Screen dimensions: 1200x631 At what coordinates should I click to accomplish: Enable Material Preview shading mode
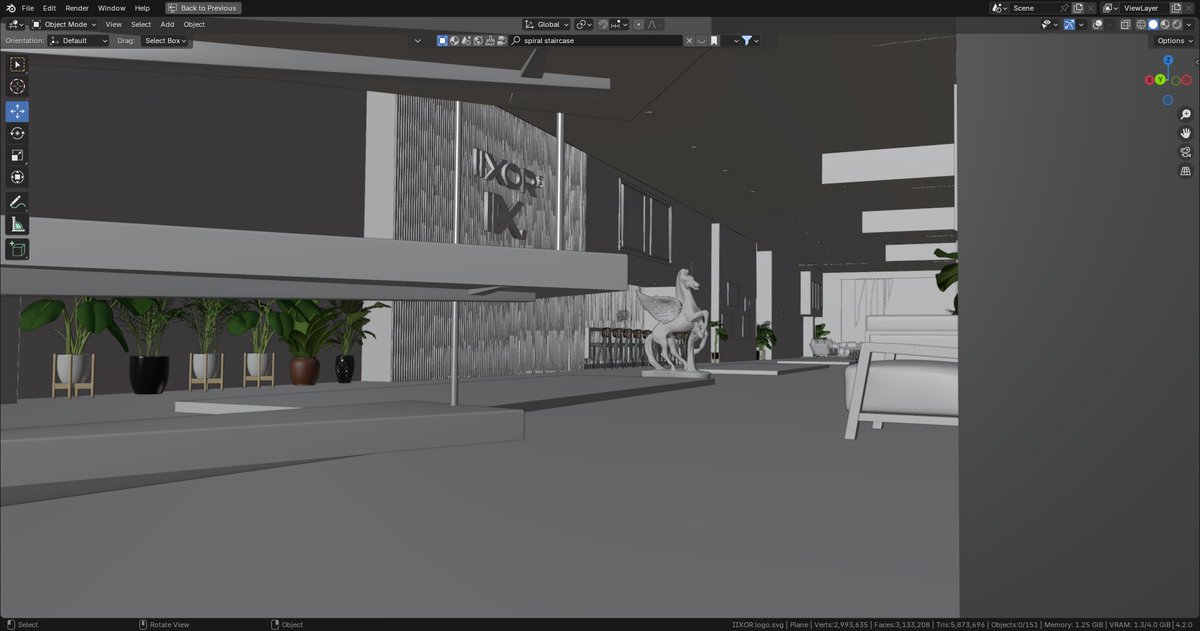[1164, 25]
